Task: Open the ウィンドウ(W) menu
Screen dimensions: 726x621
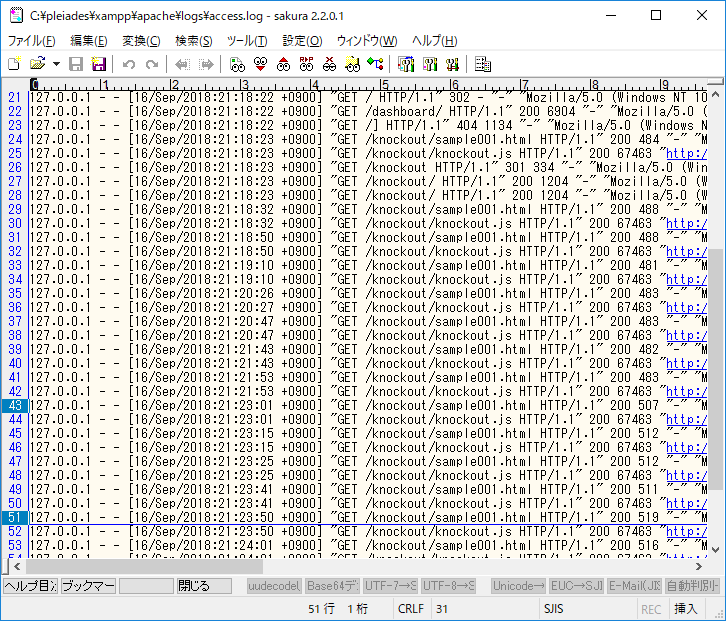Action: pyautogui.click(x=367, y=41)
